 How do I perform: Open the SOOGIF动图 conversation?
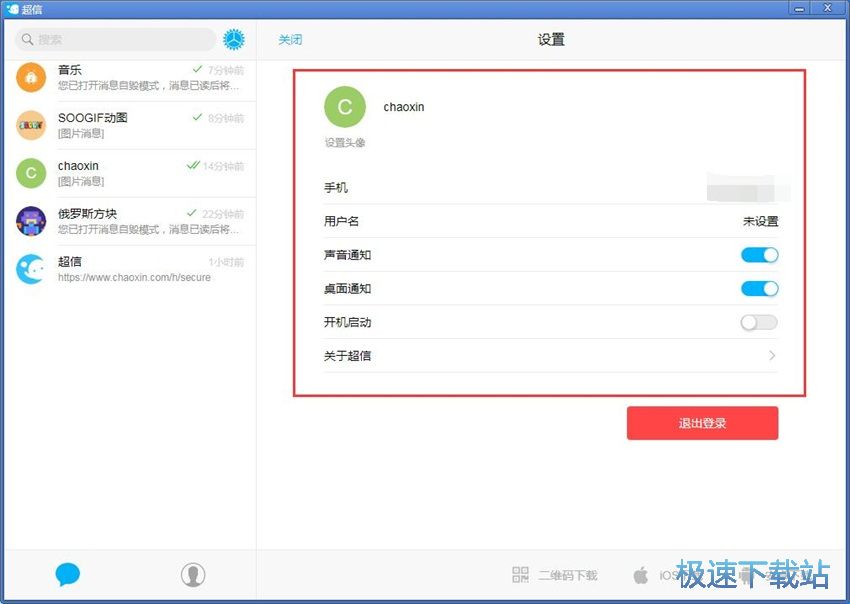point(130,125)
